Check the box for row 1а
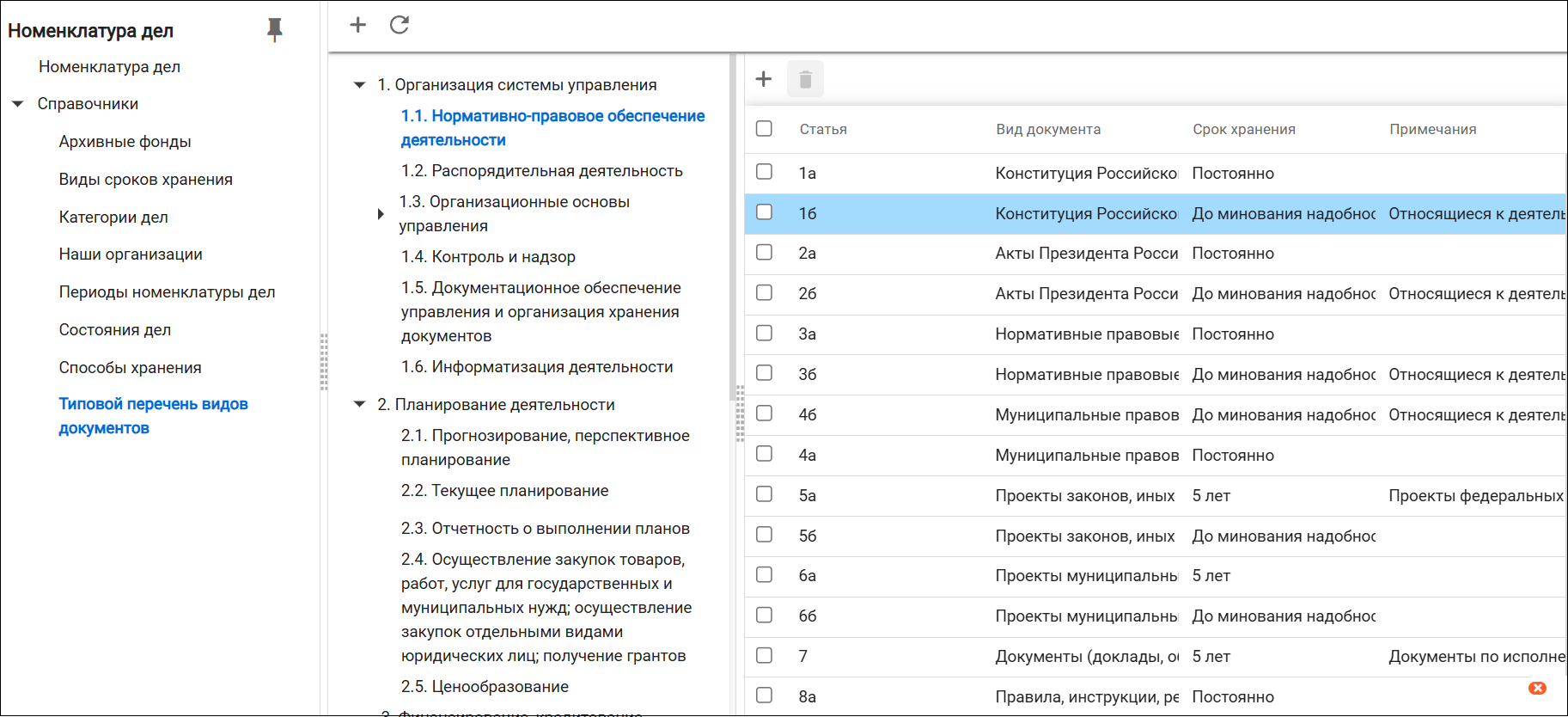This screenshot has width=1568, height=717. [764, 172]
